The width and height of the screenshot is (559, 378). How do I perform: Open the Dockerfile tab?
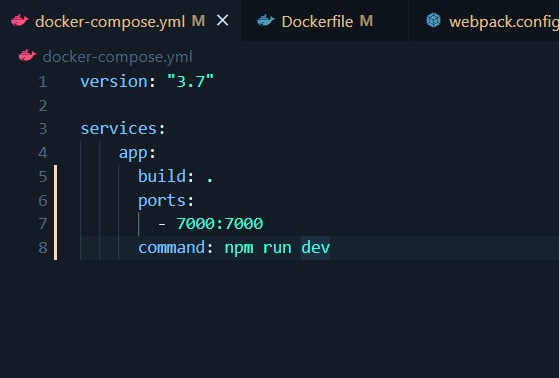[325, 21]
